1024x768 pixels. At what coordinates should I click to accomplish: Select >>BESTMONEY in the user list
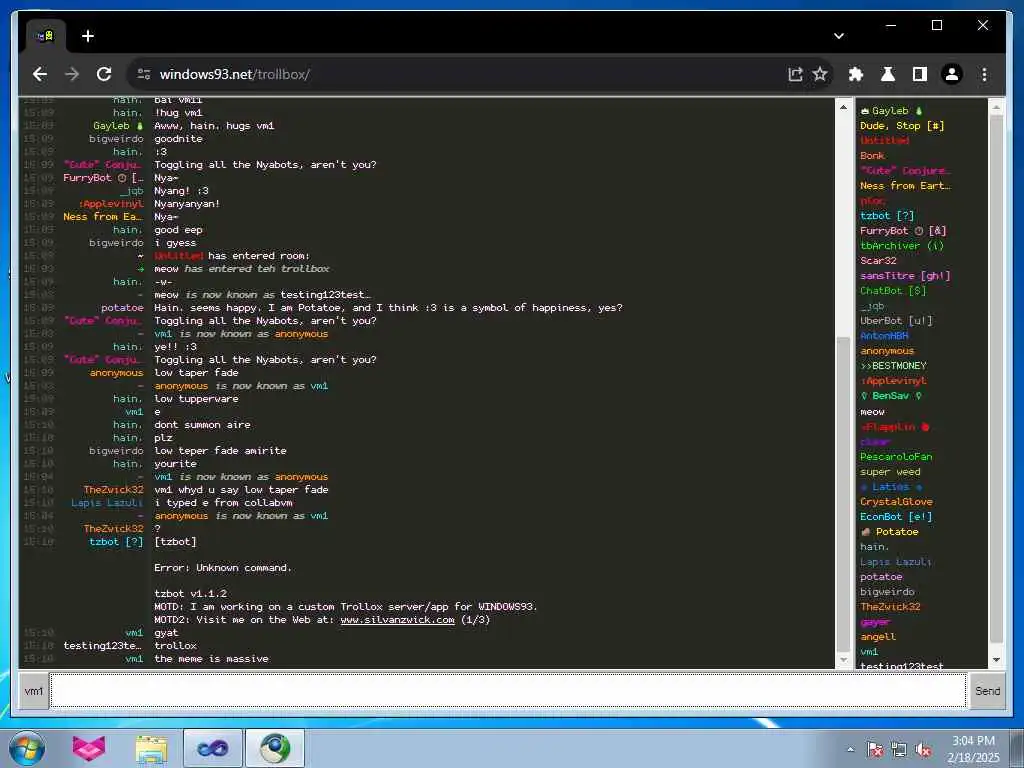pyautogui.click(x=893, y=366)
